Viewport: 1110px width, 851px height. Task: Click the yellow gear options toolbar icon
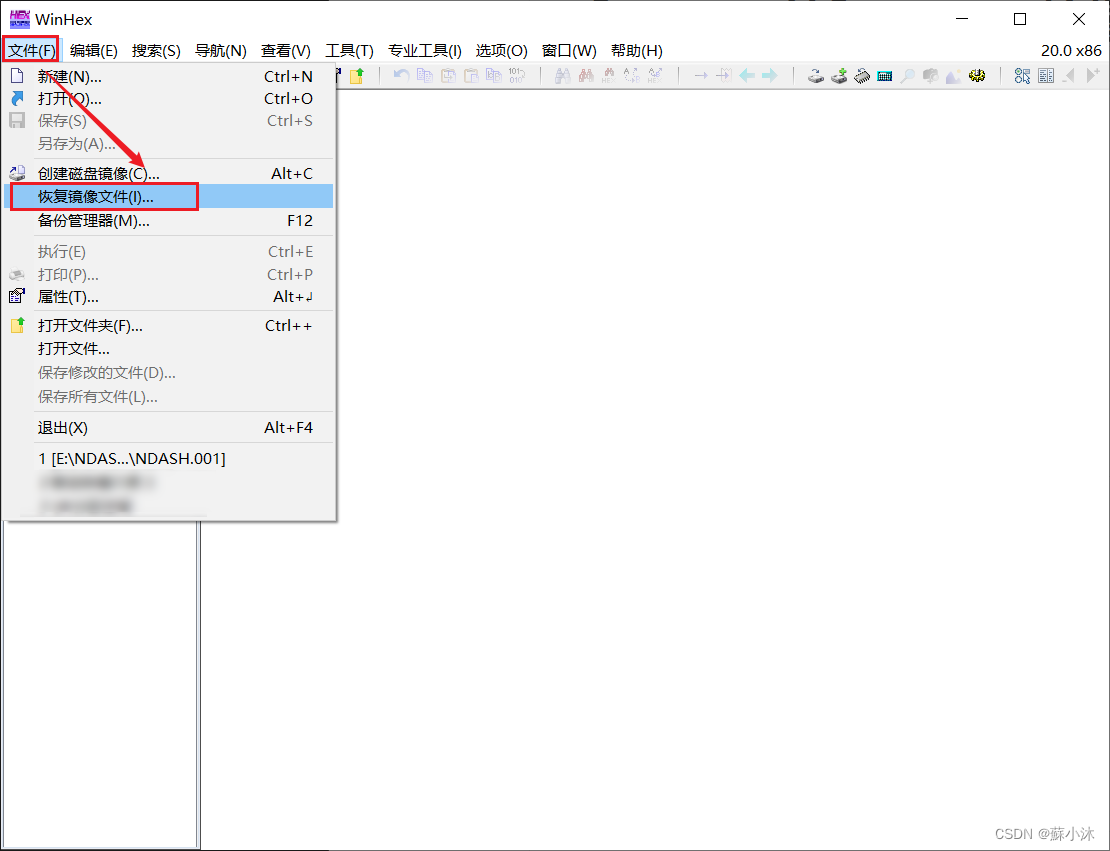pyautogui.click(x=977, y=75)
